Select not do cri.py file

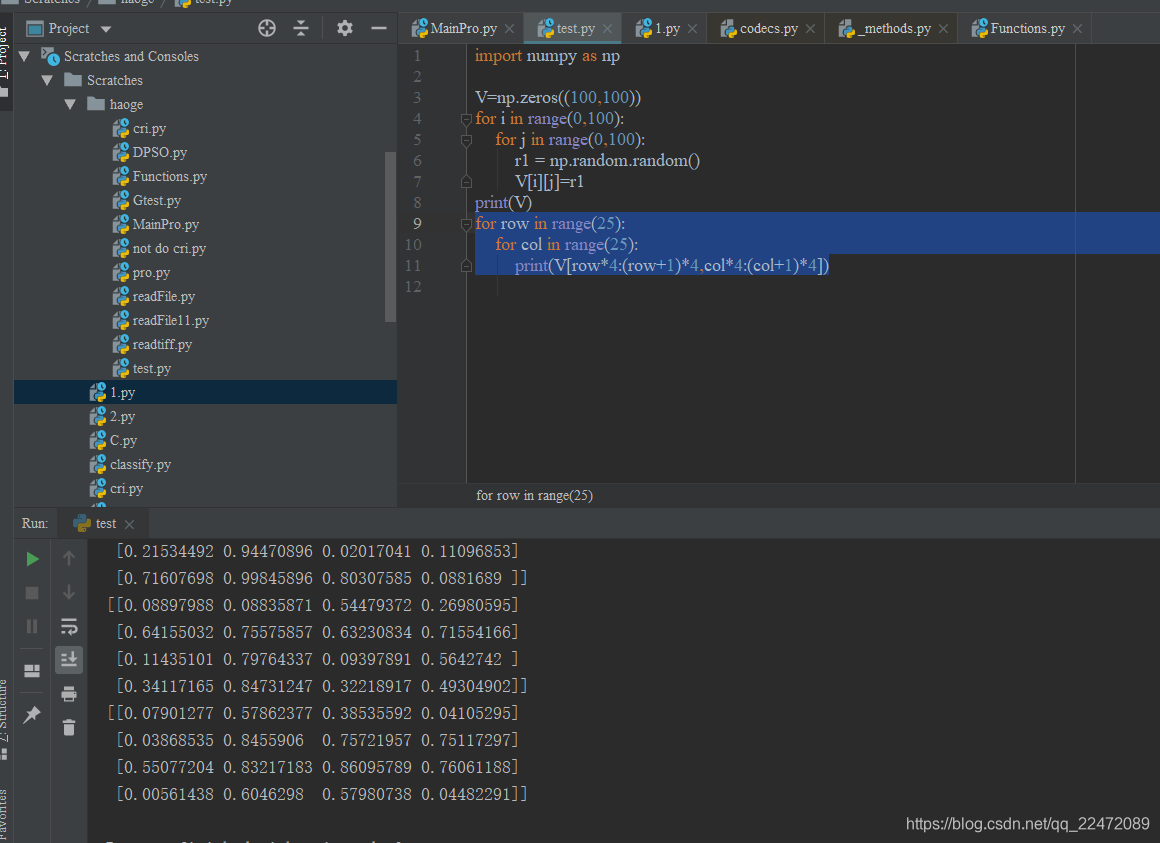169,248
